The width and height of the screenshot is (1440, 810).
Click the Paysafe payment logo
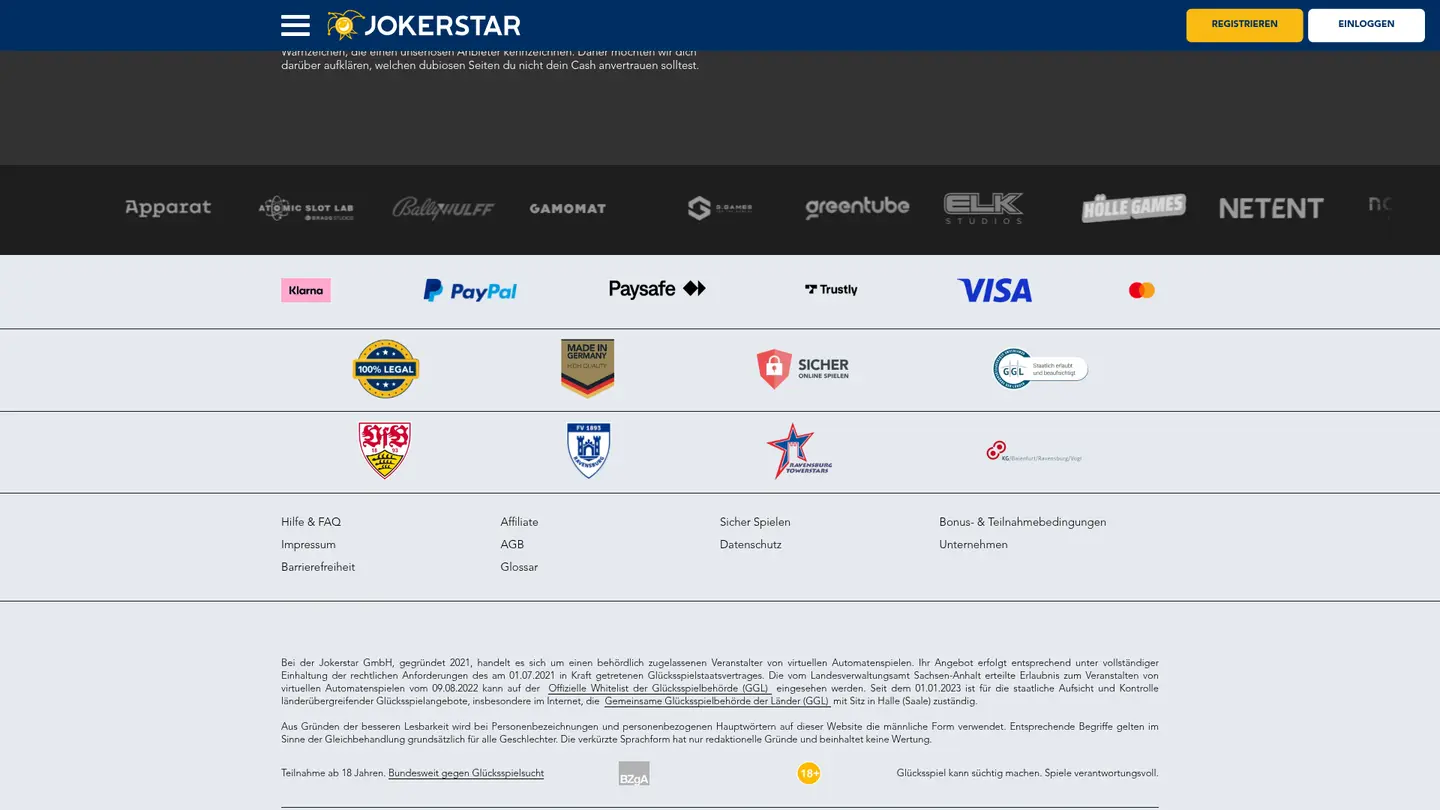pos(657,289)
